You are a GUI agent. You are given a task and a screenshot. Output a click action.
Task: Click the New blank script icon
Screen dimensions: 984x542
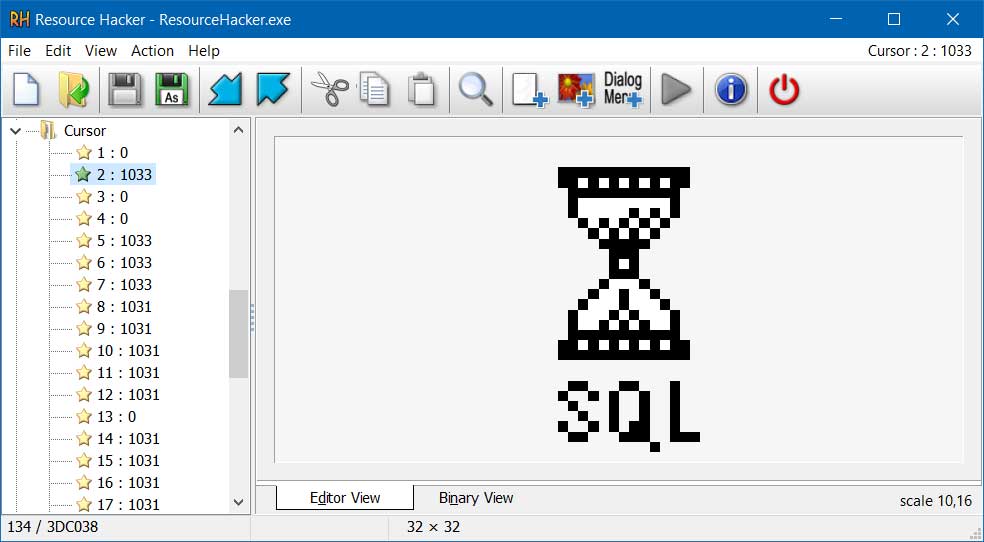(26, 90)
